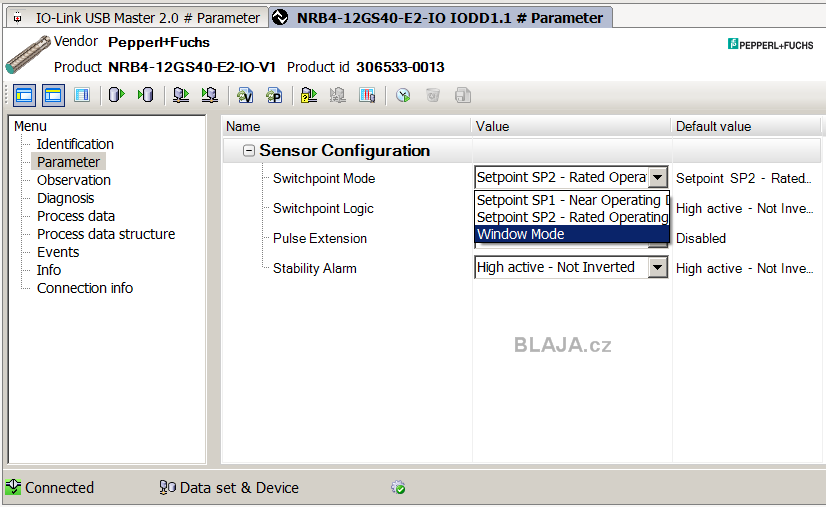Click the Data set & Device status text
826x507 pixels.
click(x=239, y=488)
